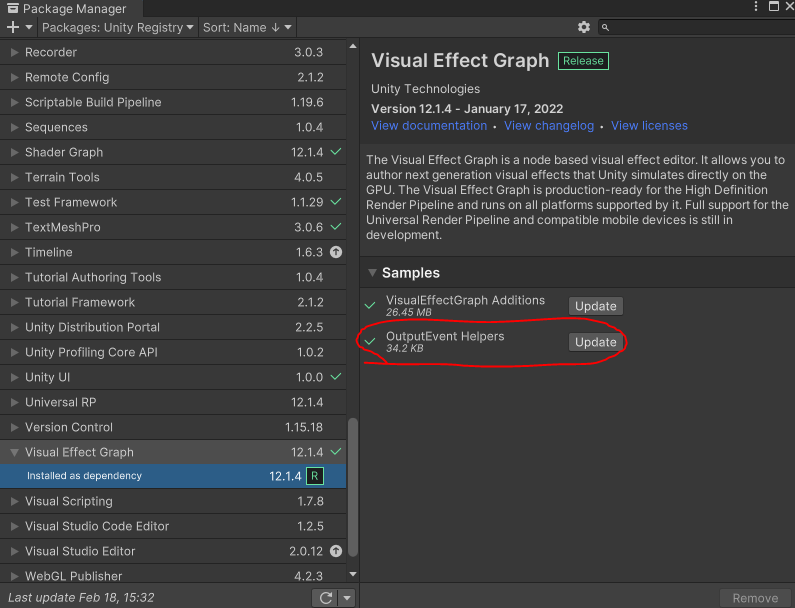
Task: Select the Package Manager tab
Action: coord(72,9)
